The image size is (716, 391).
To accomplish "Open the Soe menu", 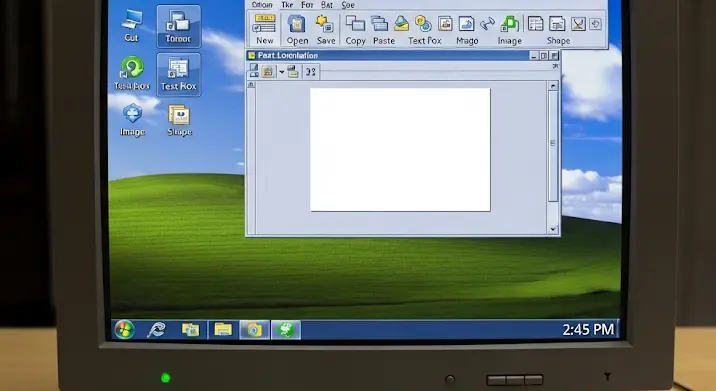I will tap(348, 5).
